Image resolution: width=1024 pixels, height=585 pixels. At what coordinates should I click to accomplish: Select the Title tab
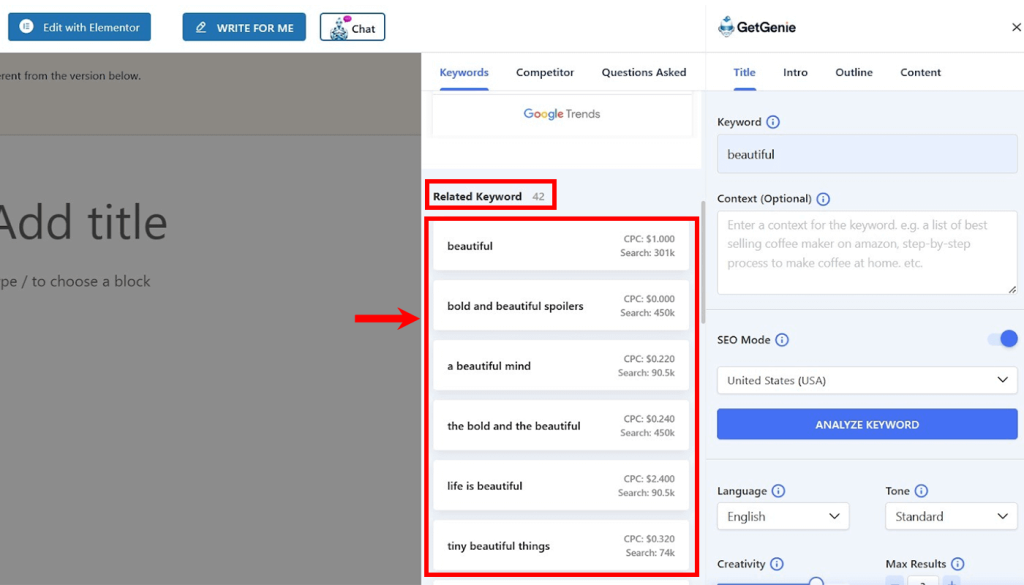point(744,72)
